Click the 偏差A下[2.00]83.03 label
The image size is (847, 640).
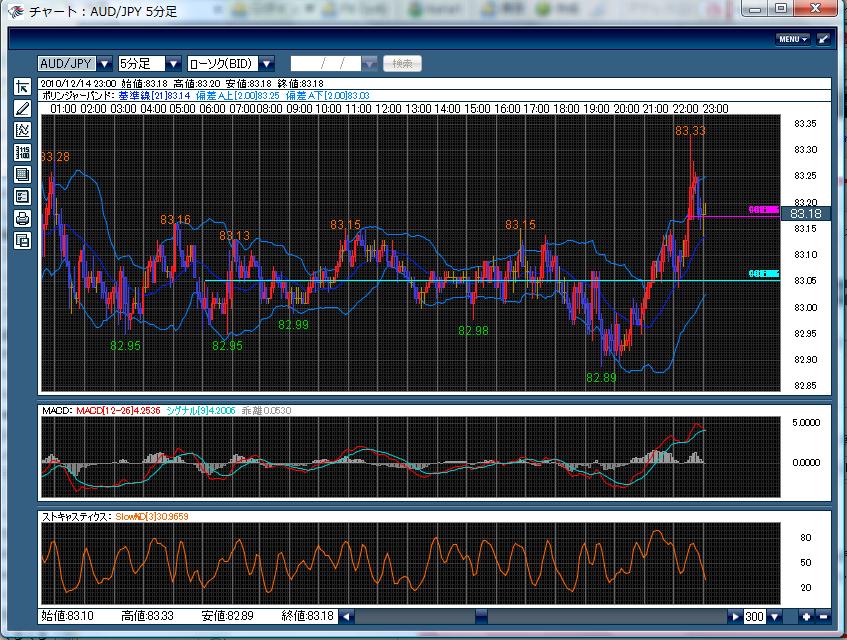click(328, 96)
